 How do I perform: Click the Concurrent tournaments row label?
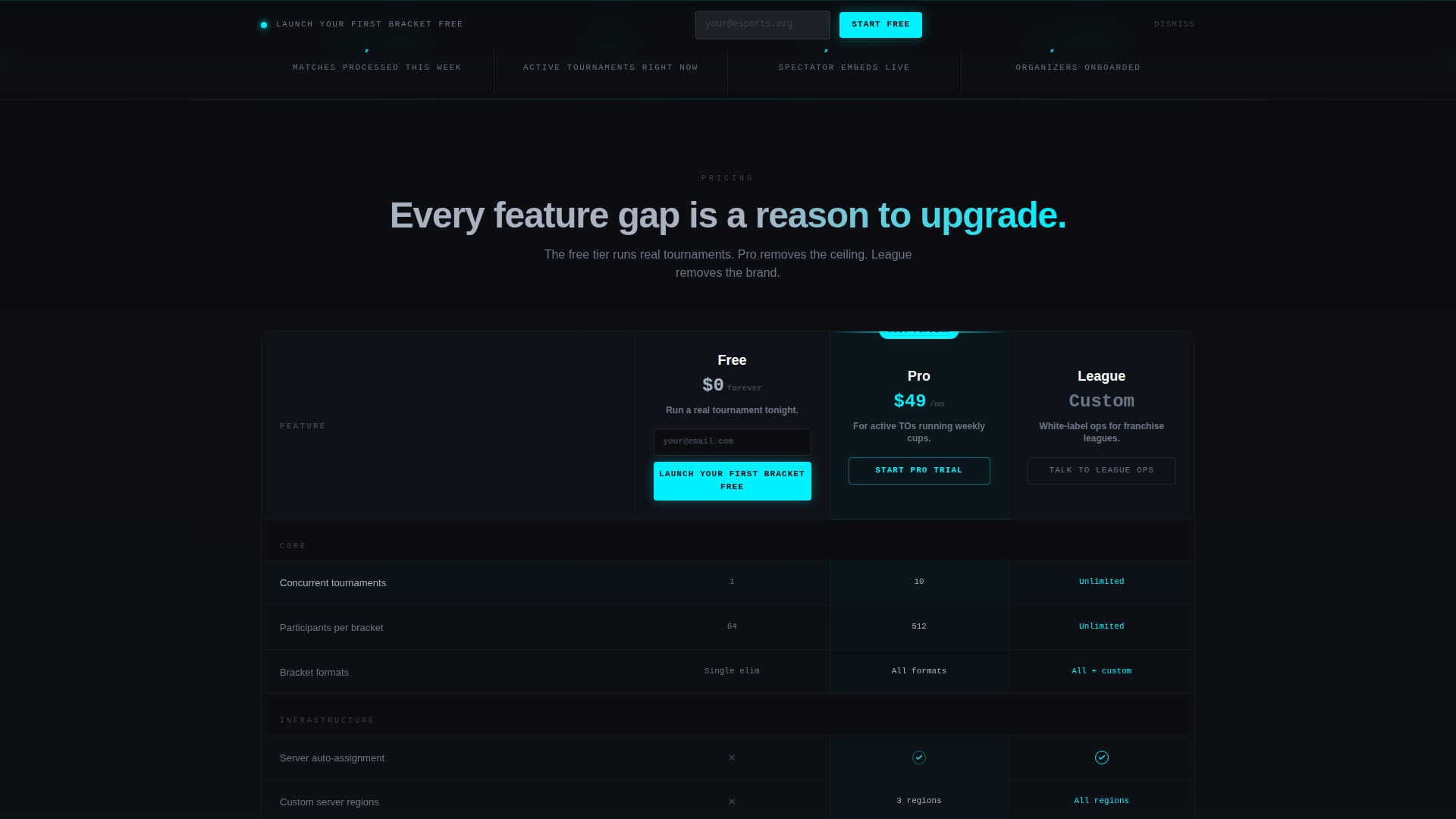click(x=333, y=583)
